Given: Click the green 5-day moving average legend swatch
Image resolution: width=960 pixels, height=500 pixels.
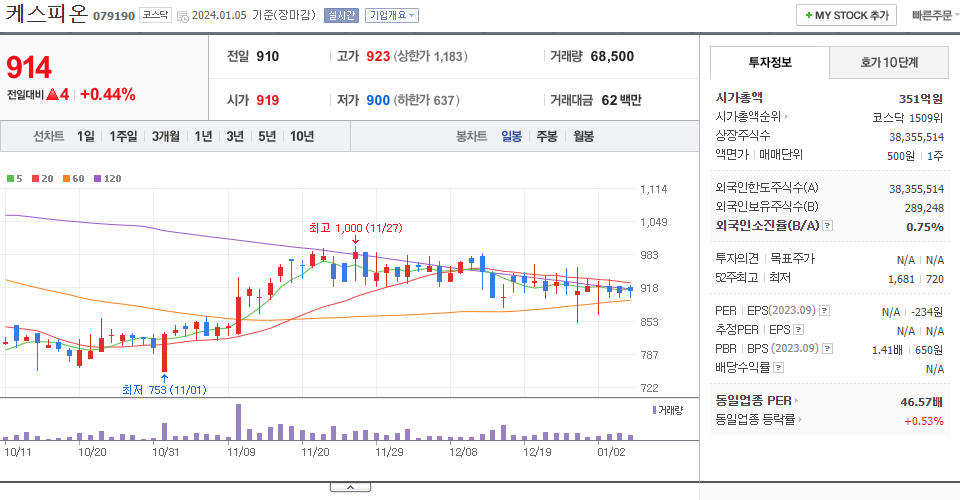Looking at the screenshot, I should (10, 179).
